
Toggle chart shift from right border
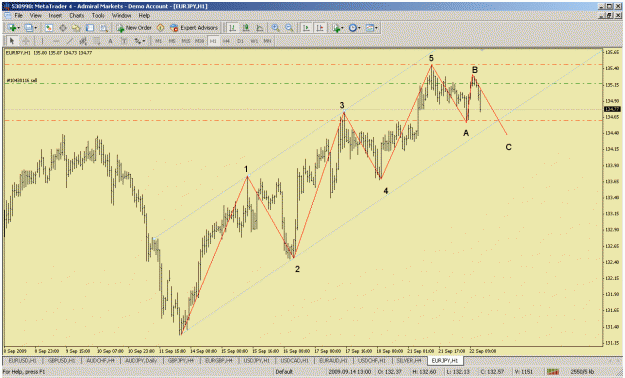point(320,28)
